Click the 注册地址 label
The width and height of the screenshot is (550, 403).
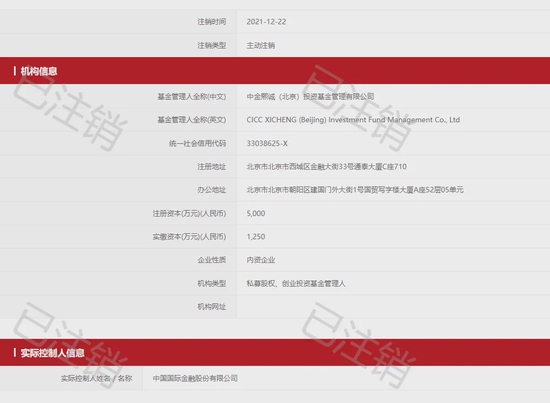point(212,167)
